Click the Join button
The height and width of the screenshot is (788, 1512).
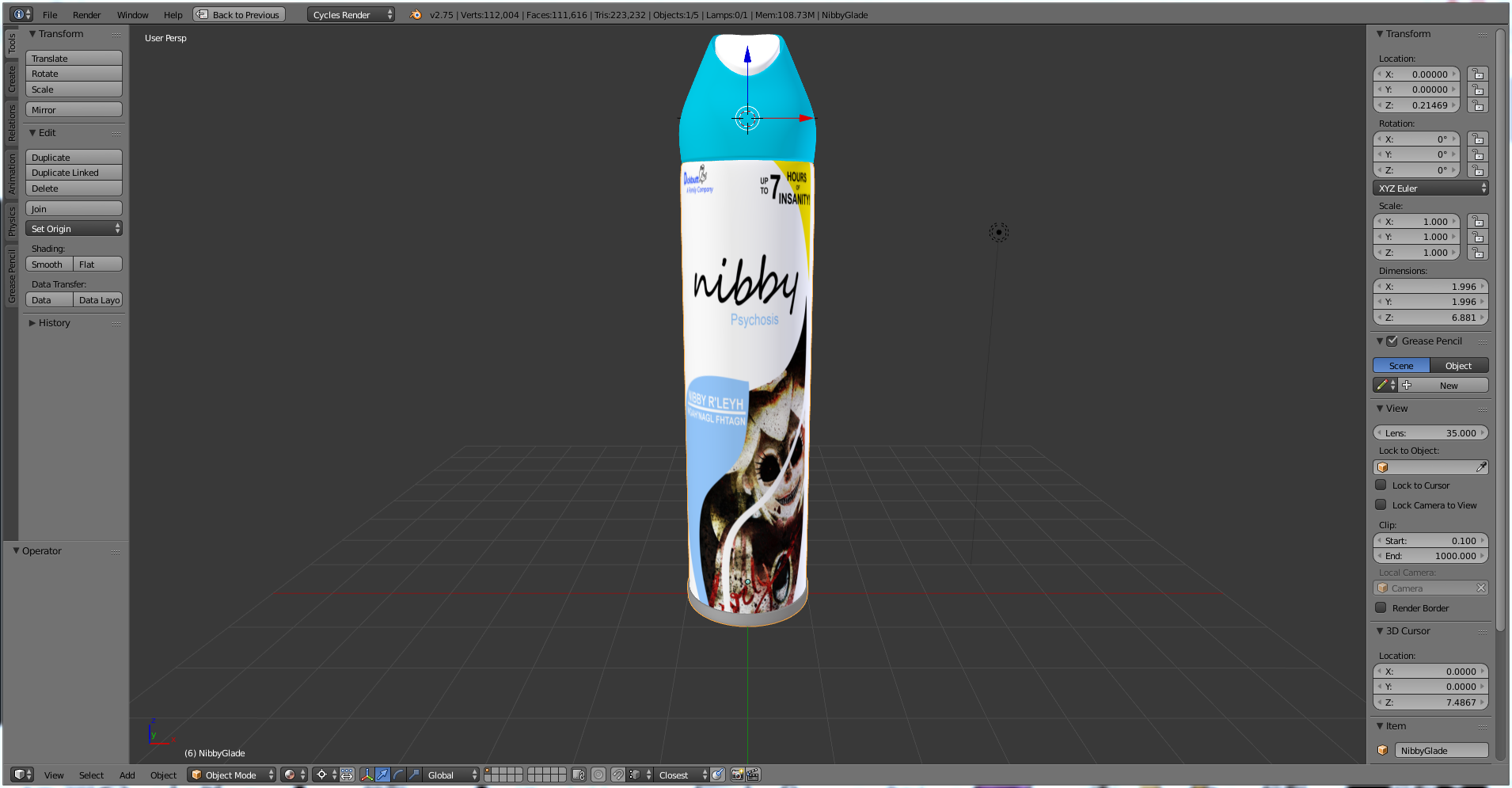[x=74, y=208]
